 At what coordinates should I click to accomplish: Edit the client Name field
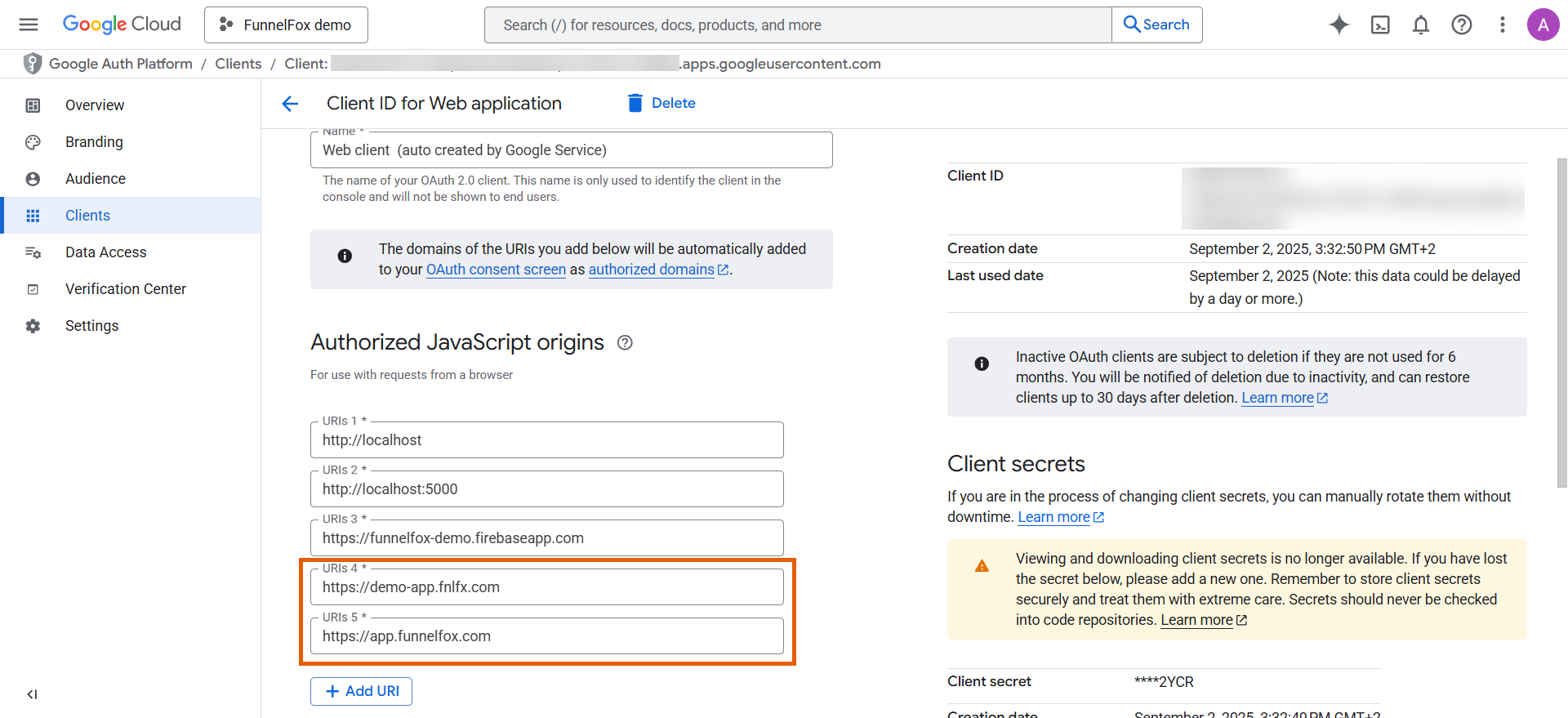click(572, 150)
